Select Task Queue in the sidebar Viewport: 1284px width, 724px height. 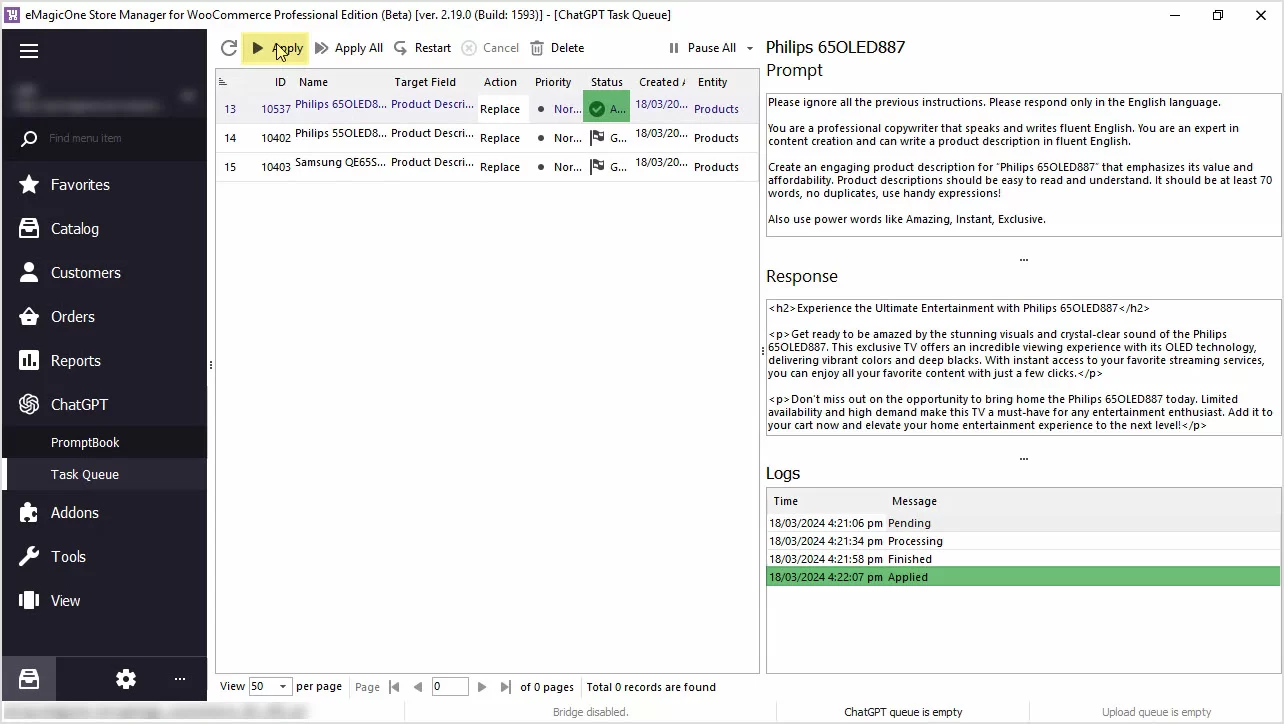(x=85, y=474)
